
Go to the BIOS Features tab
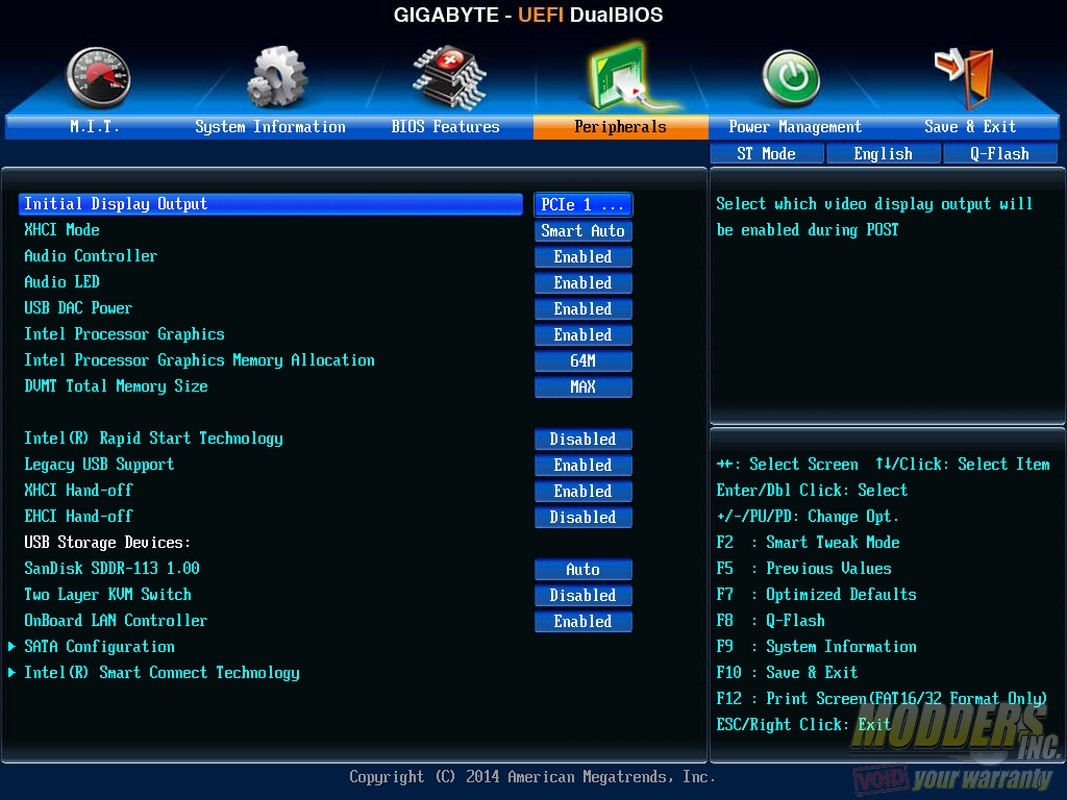[x=445, y=127]
